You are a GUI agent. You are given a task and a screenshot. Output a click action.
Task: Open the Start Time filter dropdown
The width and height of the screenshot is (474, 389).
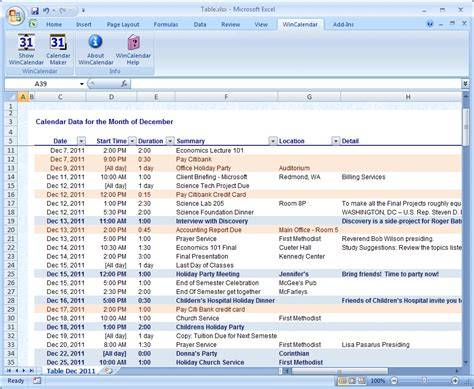click(x=132, y=141)
